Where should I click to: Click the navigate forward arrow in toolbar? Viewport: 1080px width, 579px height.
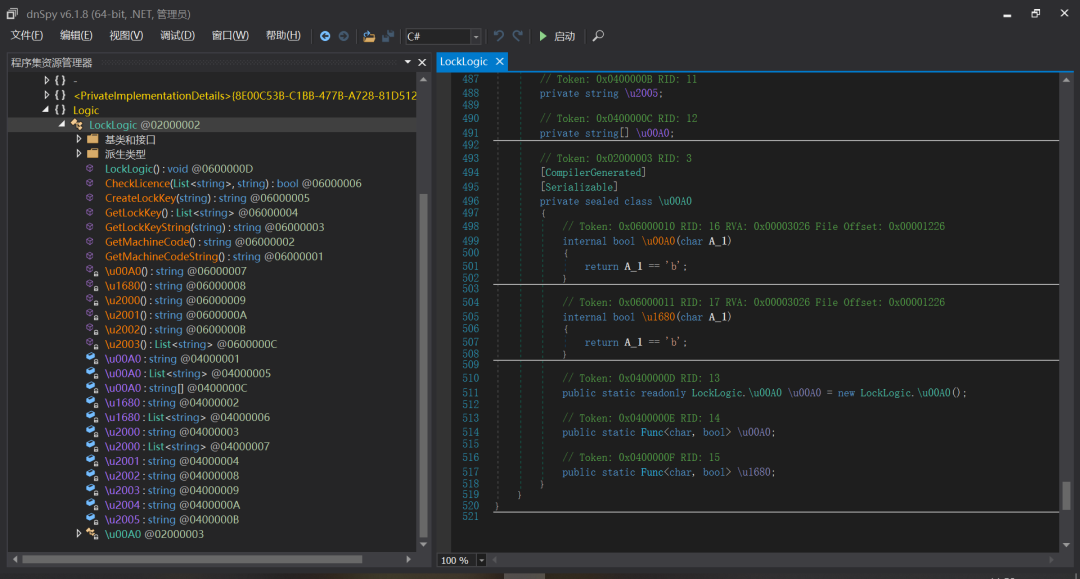pyautogui.click(x=343, y=36)
